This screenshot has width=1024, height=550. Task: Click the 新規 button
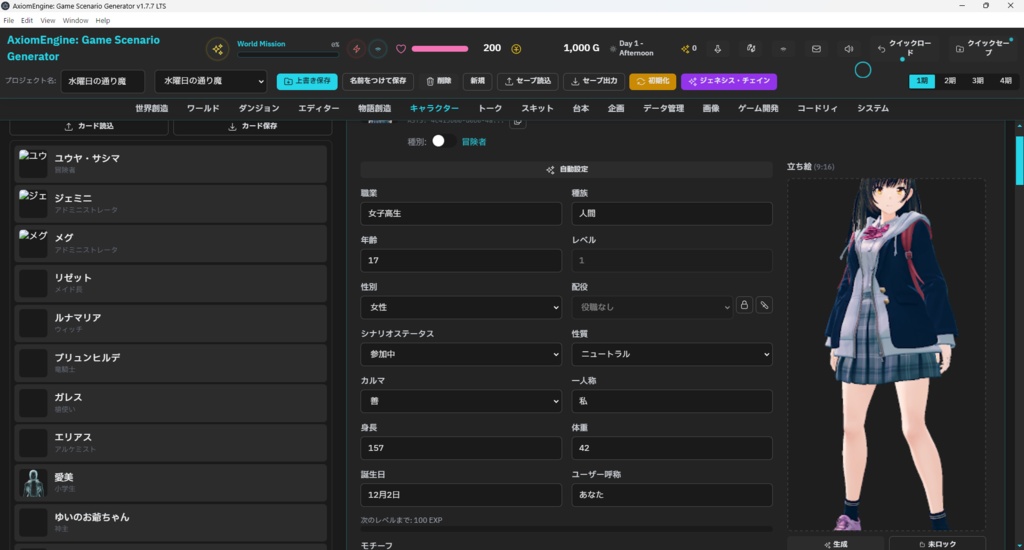click(x=477, y=81)
